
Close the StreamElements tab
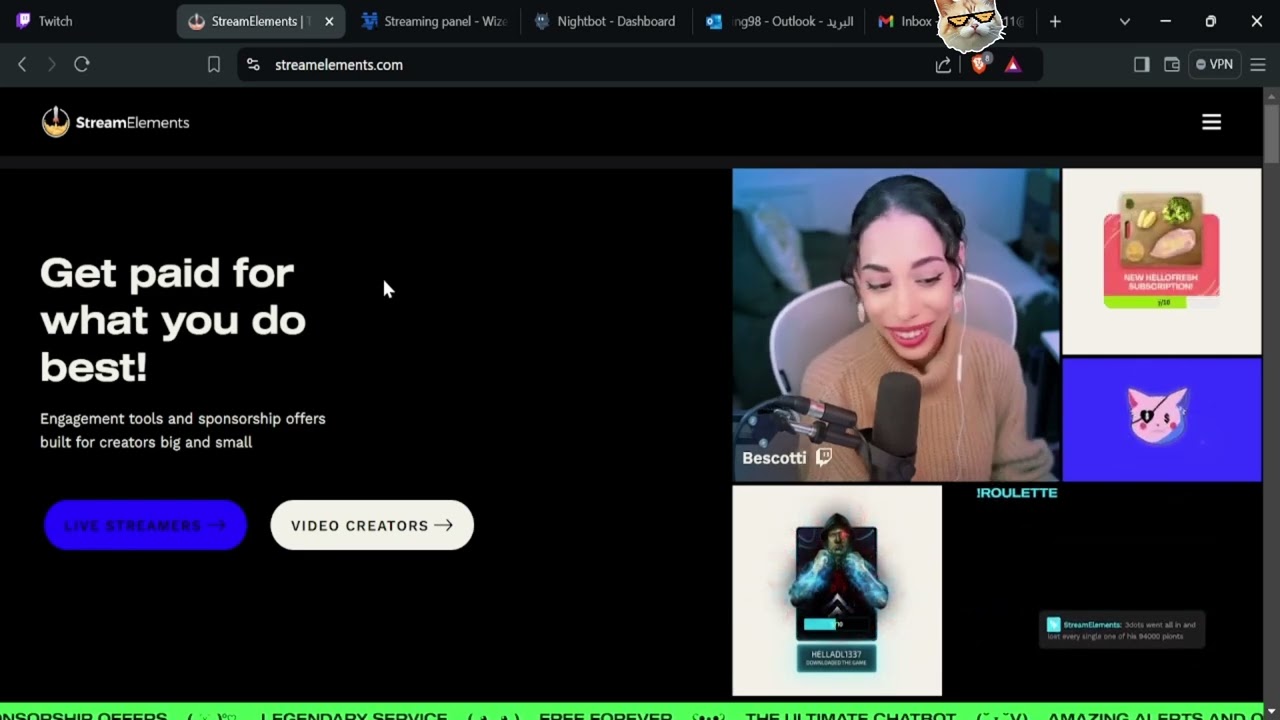[x=329, y=21]
